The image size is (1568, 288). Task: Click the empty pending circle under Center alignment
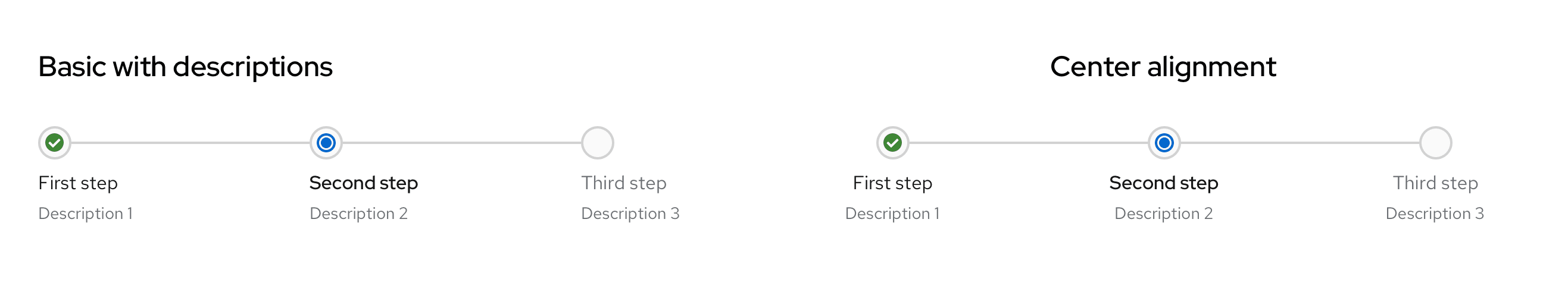pos(1435,143)
